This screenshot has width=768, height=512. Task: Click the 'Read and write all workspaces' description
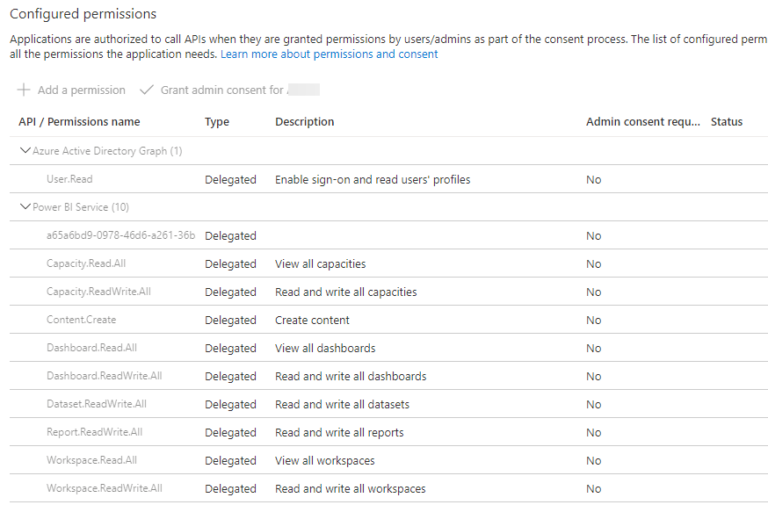(350, 488)
